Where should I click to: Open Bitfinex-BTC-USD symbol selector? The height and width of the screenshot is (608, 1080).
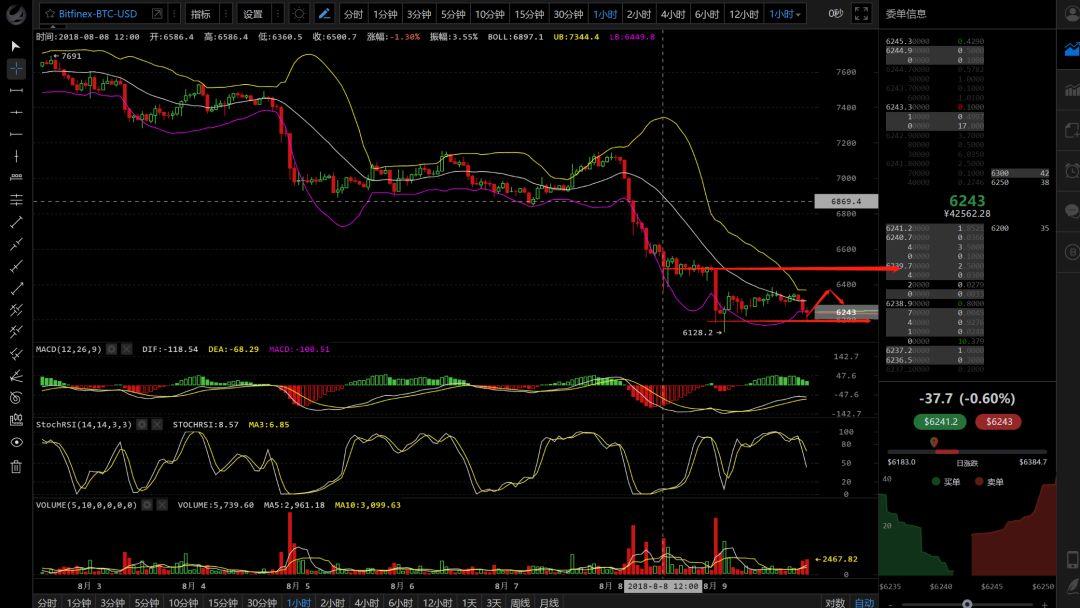[x=97, y=14]
